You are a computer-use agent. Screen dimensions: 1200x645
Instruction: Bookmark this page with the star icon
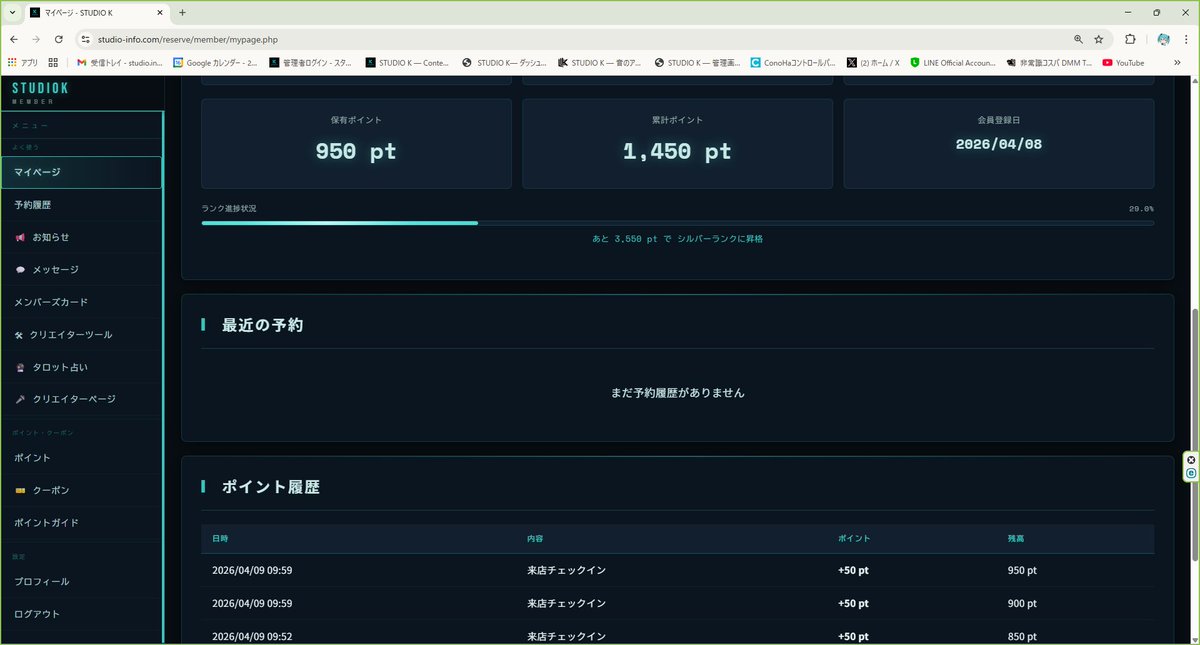(1099, 39)
